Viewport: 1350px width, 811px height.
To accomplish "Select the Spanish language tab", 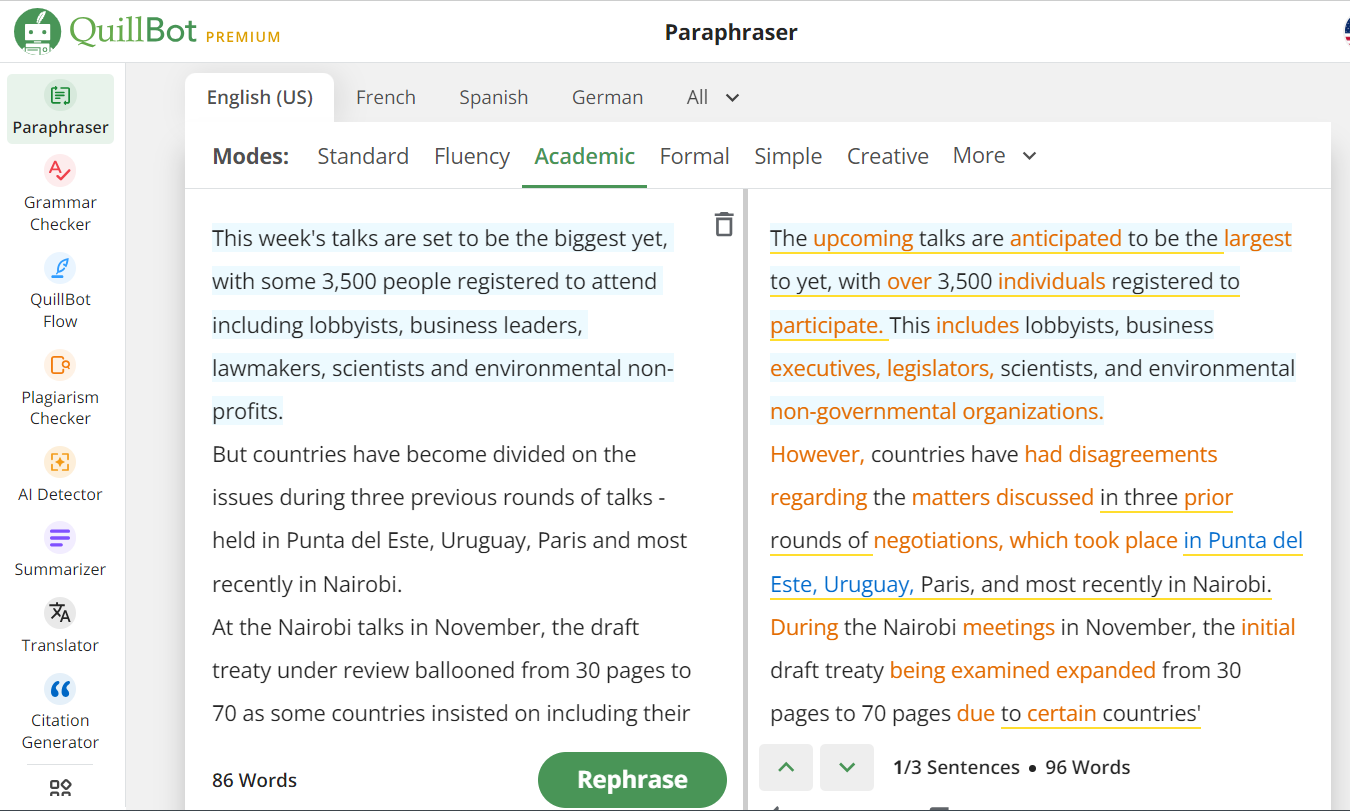I will (493, 97).
